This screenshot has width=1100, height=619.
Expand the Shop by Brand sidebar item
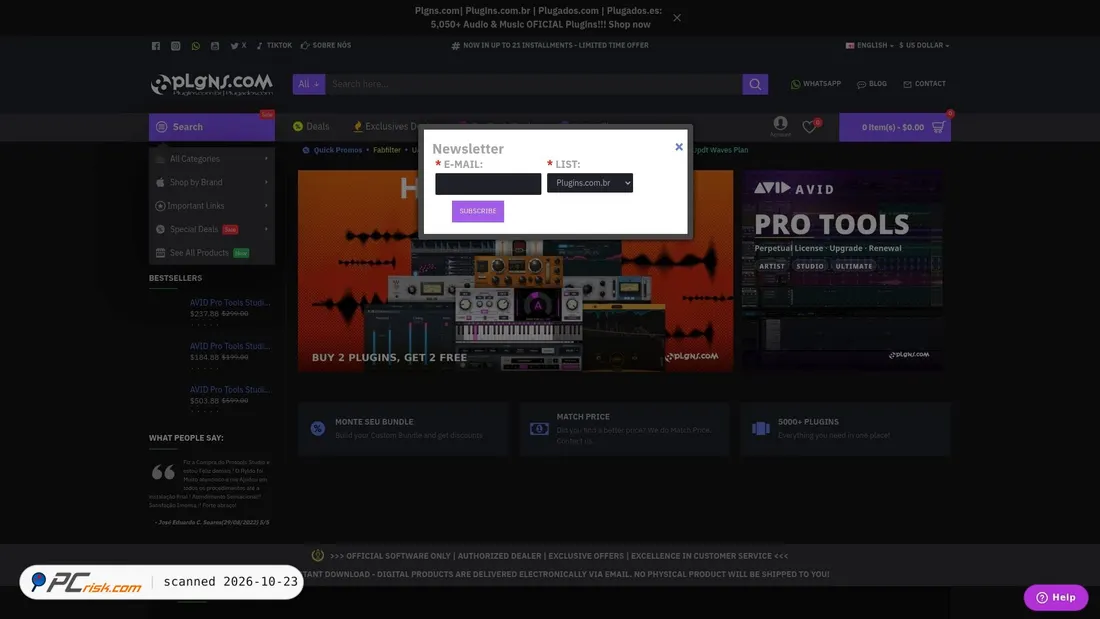coord(211,182)
